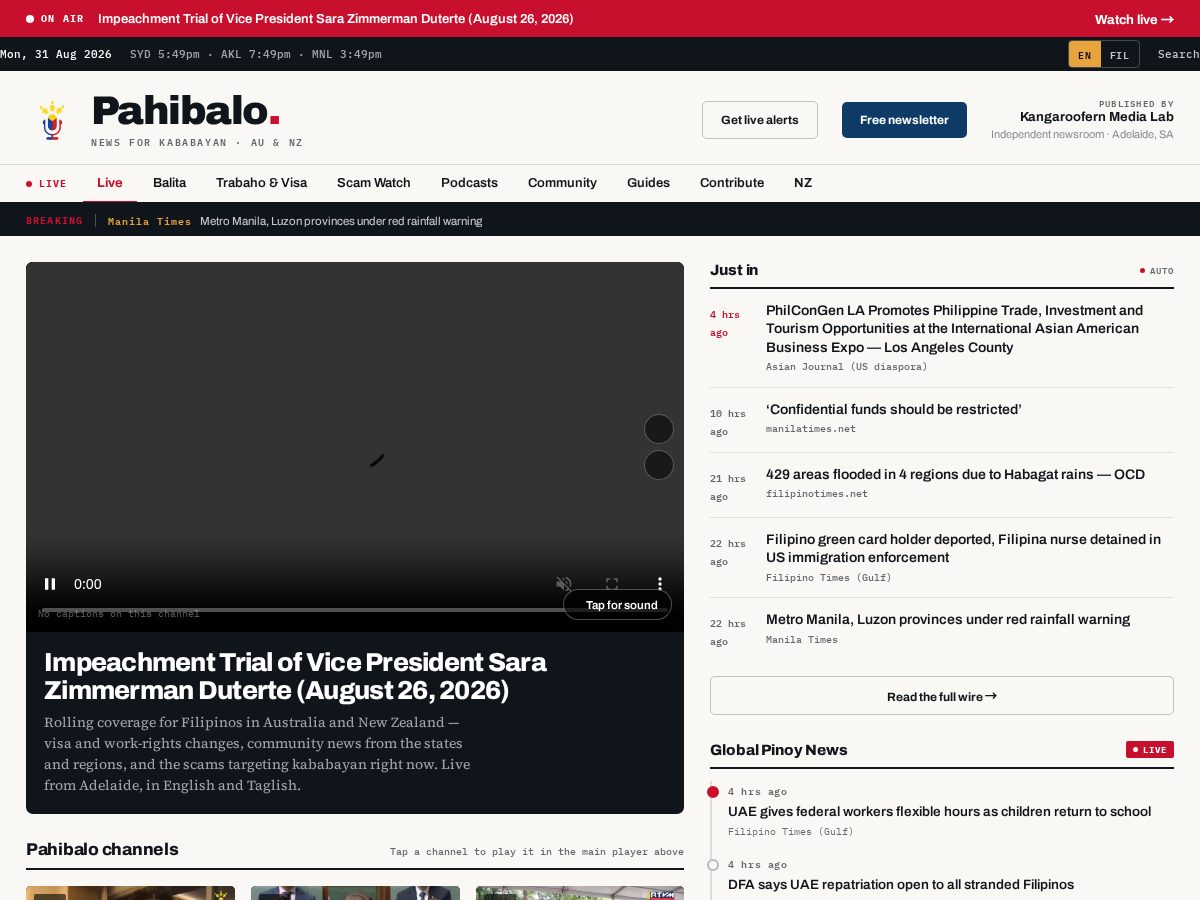Open the 429 areas flooded Habagat rains story
The width and height of the screenshot is (1200, 900).
[x=955, y=474]
